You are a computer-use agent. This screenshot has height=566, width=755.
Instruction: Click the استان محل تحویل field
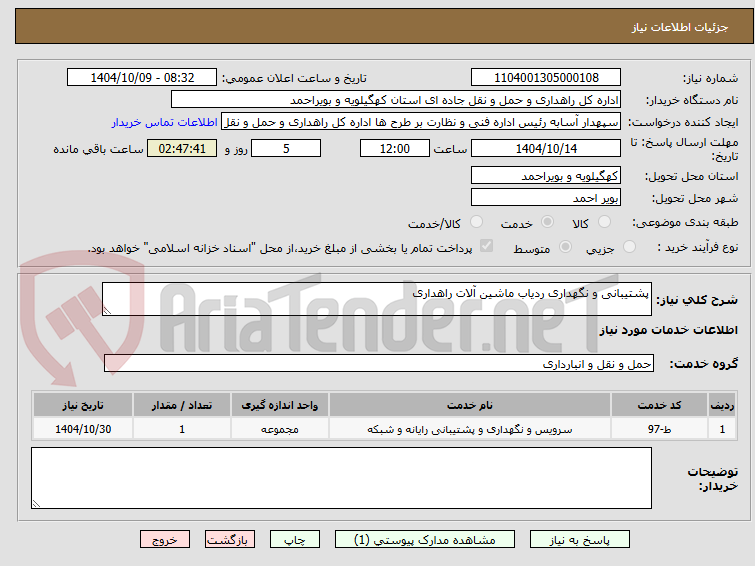[x=546, y=175]
